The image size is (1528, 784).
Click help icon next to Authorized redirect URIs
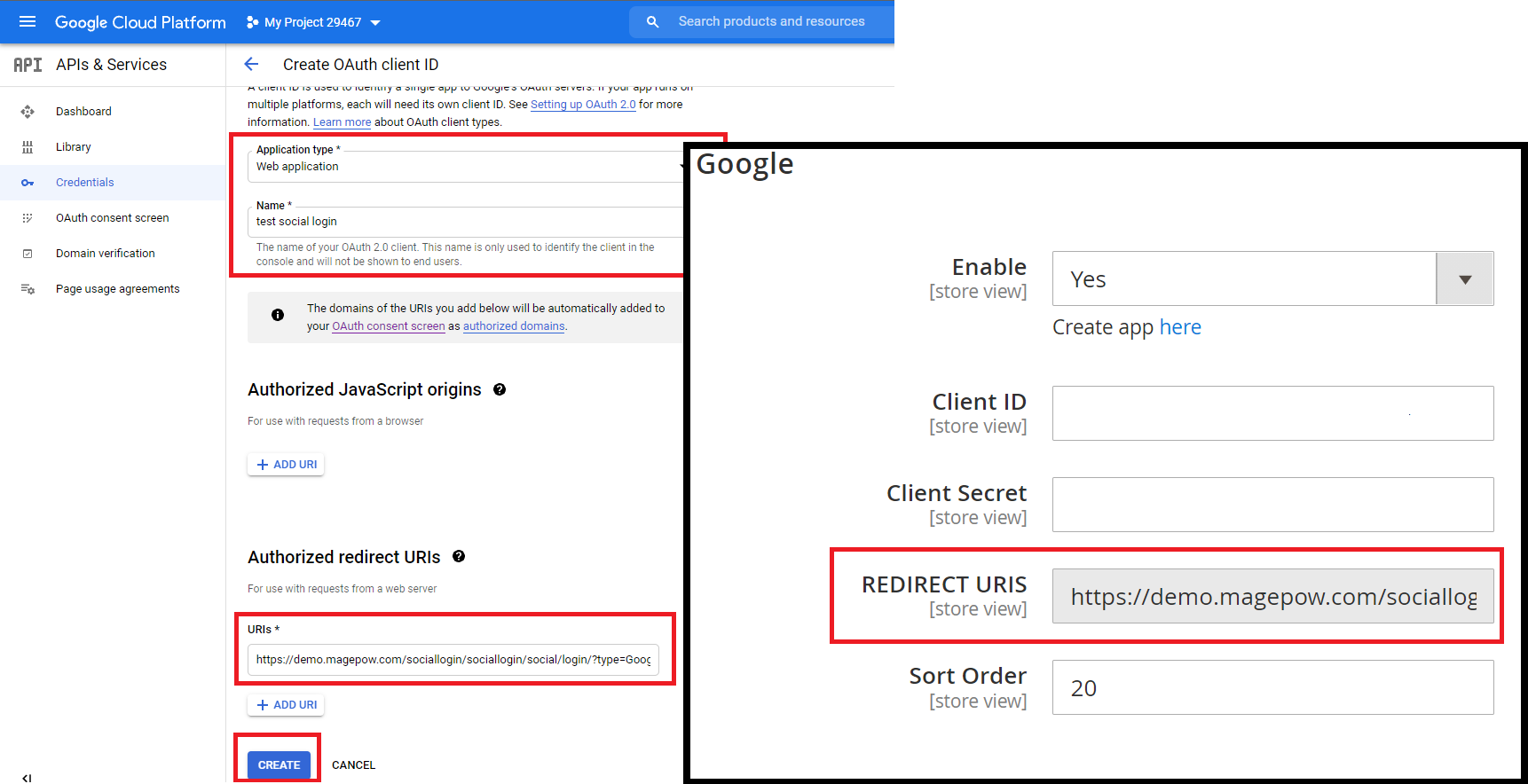coord(459,556)
